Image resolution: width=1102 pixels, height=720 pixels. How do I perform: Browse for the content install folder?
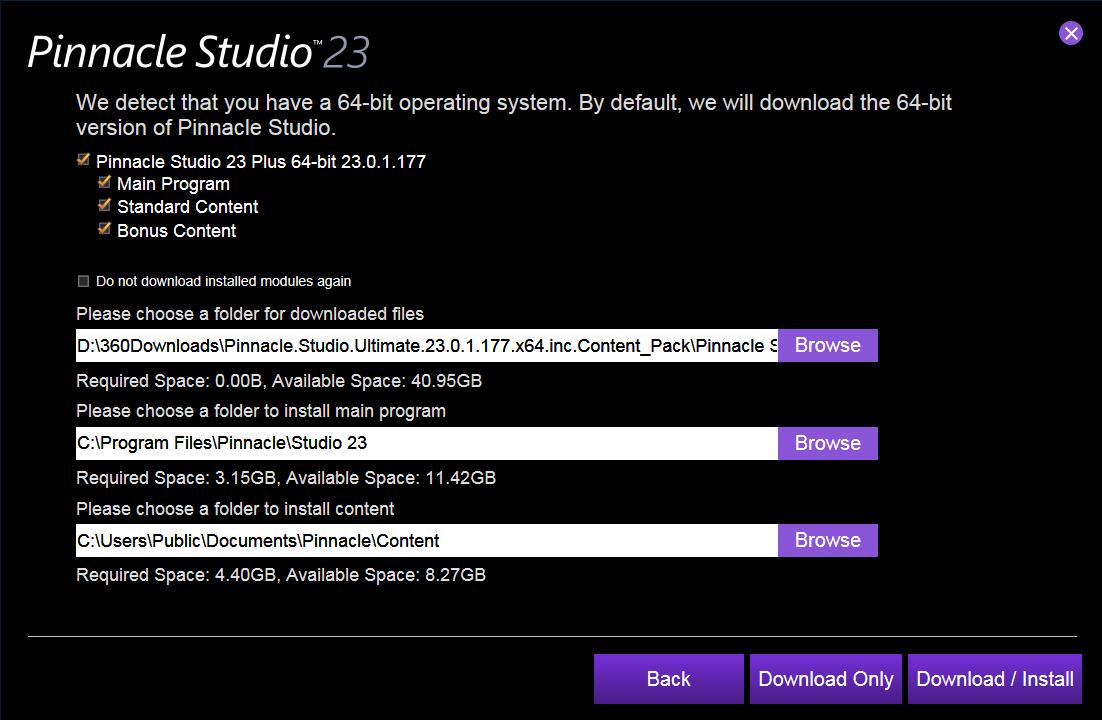827,540
